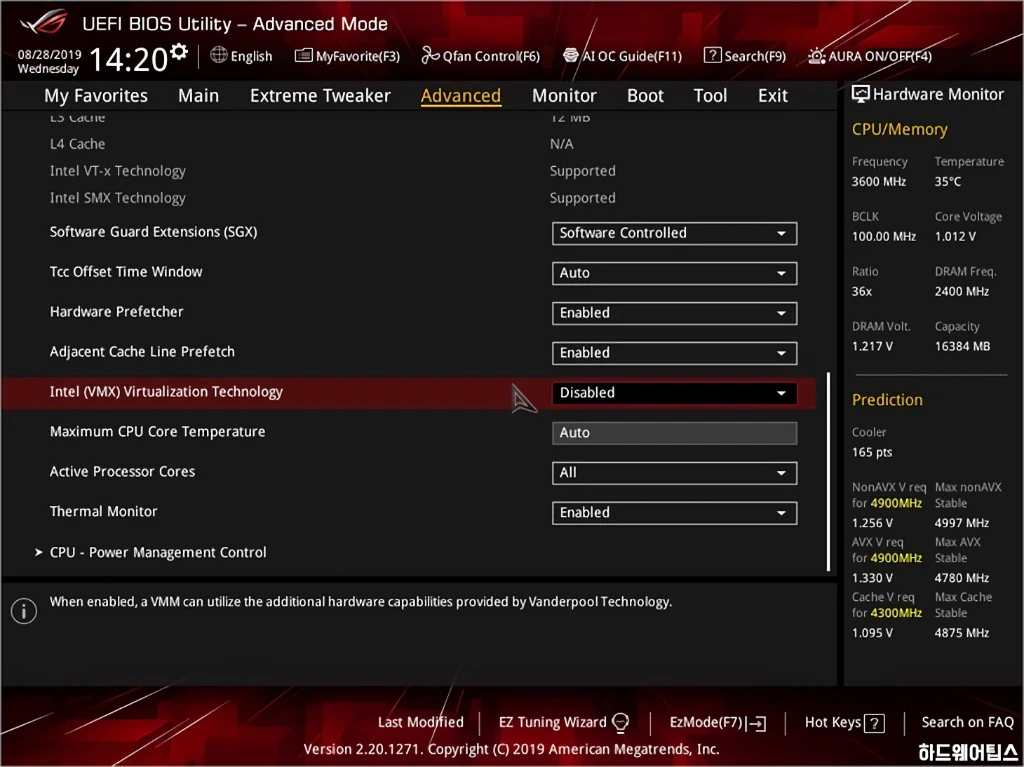Click the English language globe icon
Screen dimensions: 1024x767
click(219, 55)
